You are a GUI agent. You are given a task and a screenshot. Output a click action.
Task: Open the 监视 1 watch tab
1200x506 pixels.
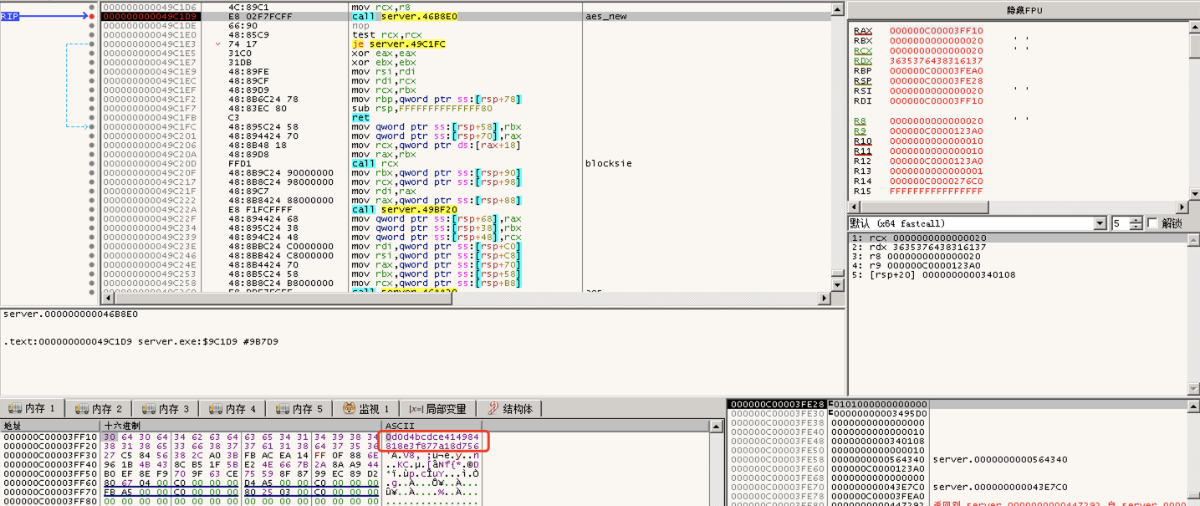pos(366,409)
